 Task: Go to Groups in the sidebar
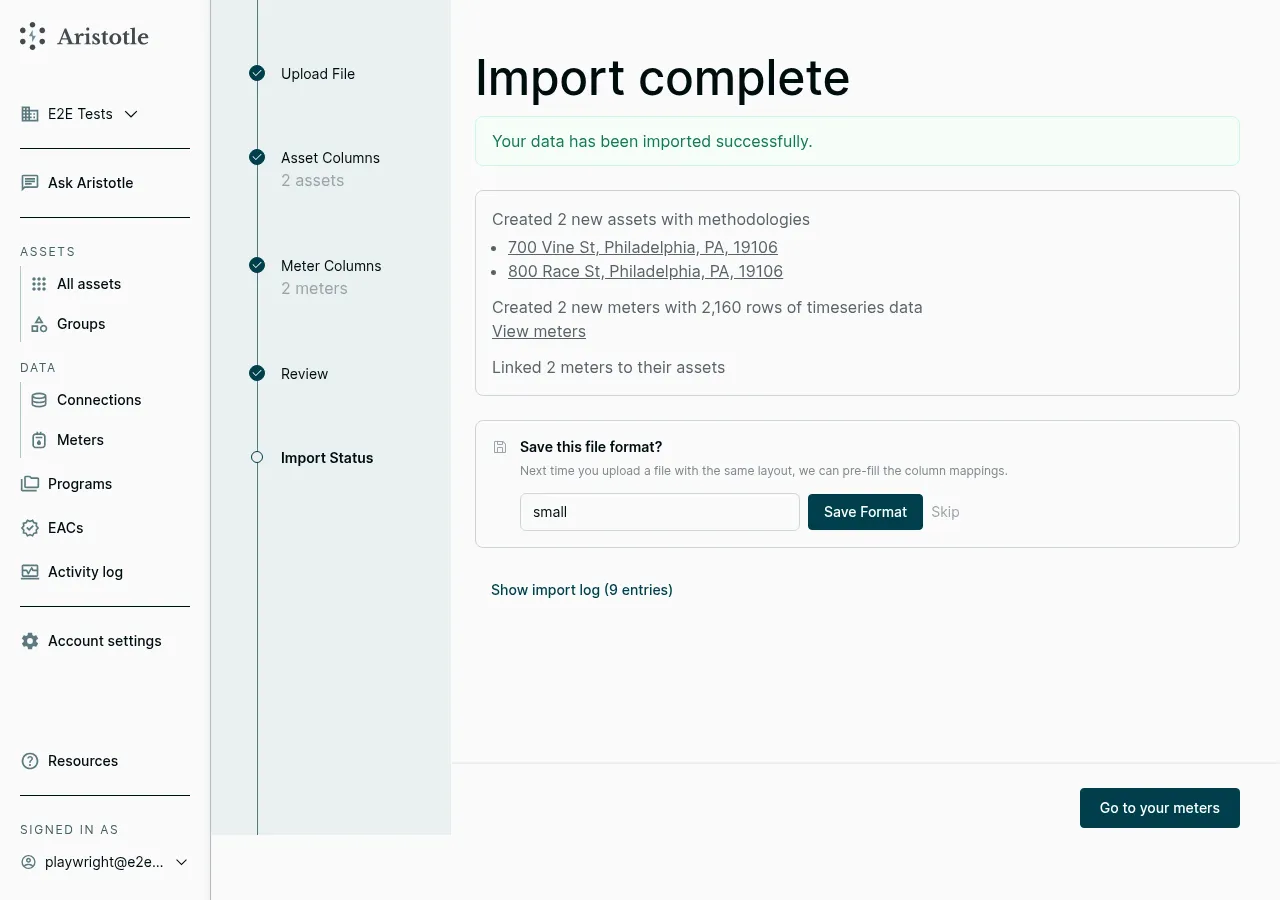(81, 324)
